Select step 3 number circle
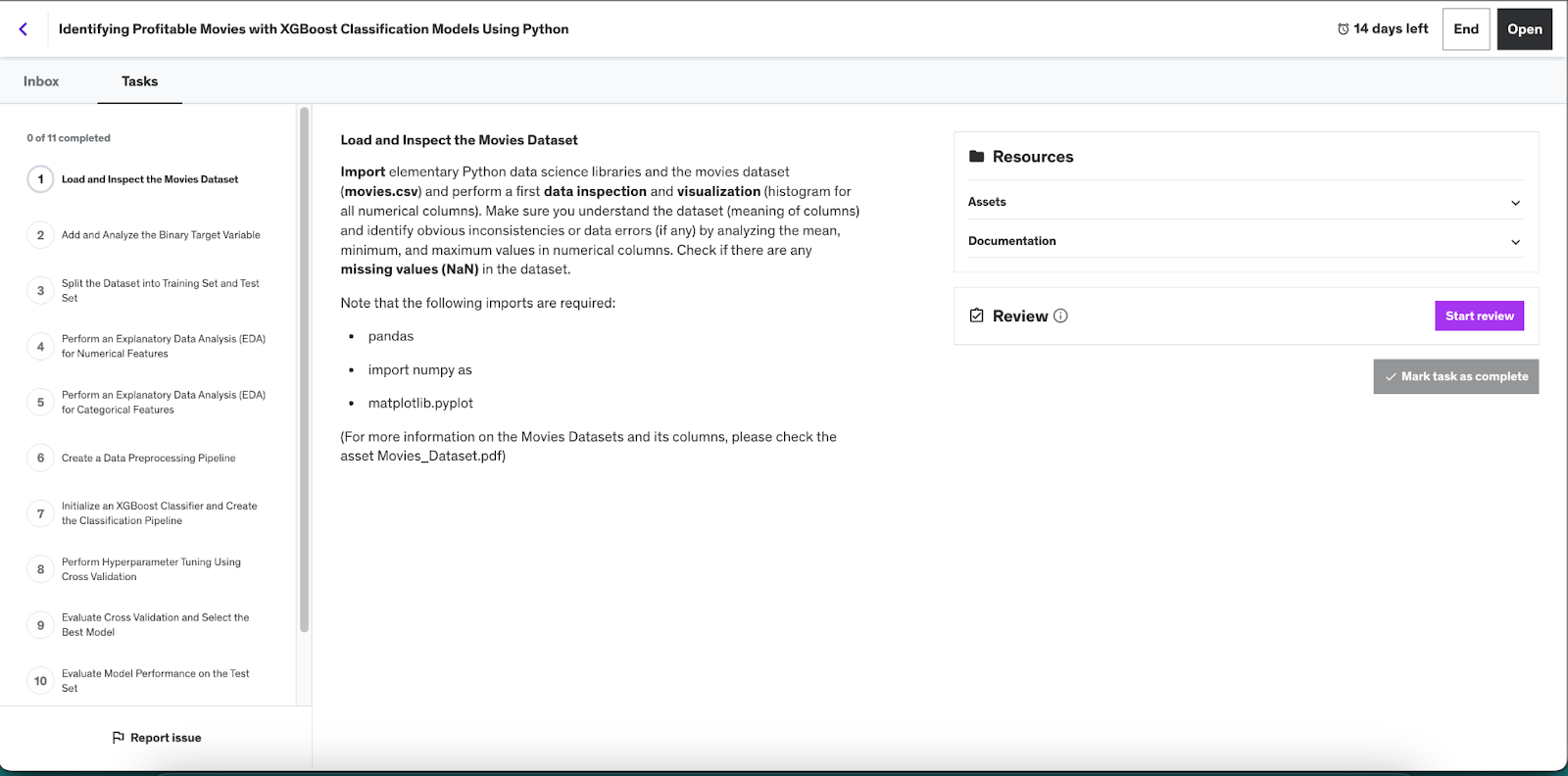Image resolution: width=1568 pixels, height=776 pixels. point(40,291)
